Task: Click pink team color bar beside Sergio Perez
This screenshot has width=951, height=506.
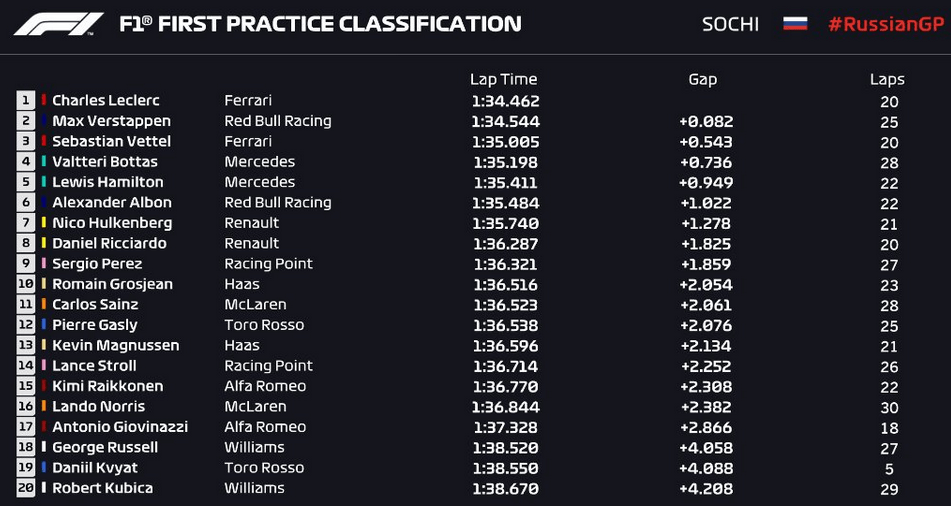Action: (44, 263)
